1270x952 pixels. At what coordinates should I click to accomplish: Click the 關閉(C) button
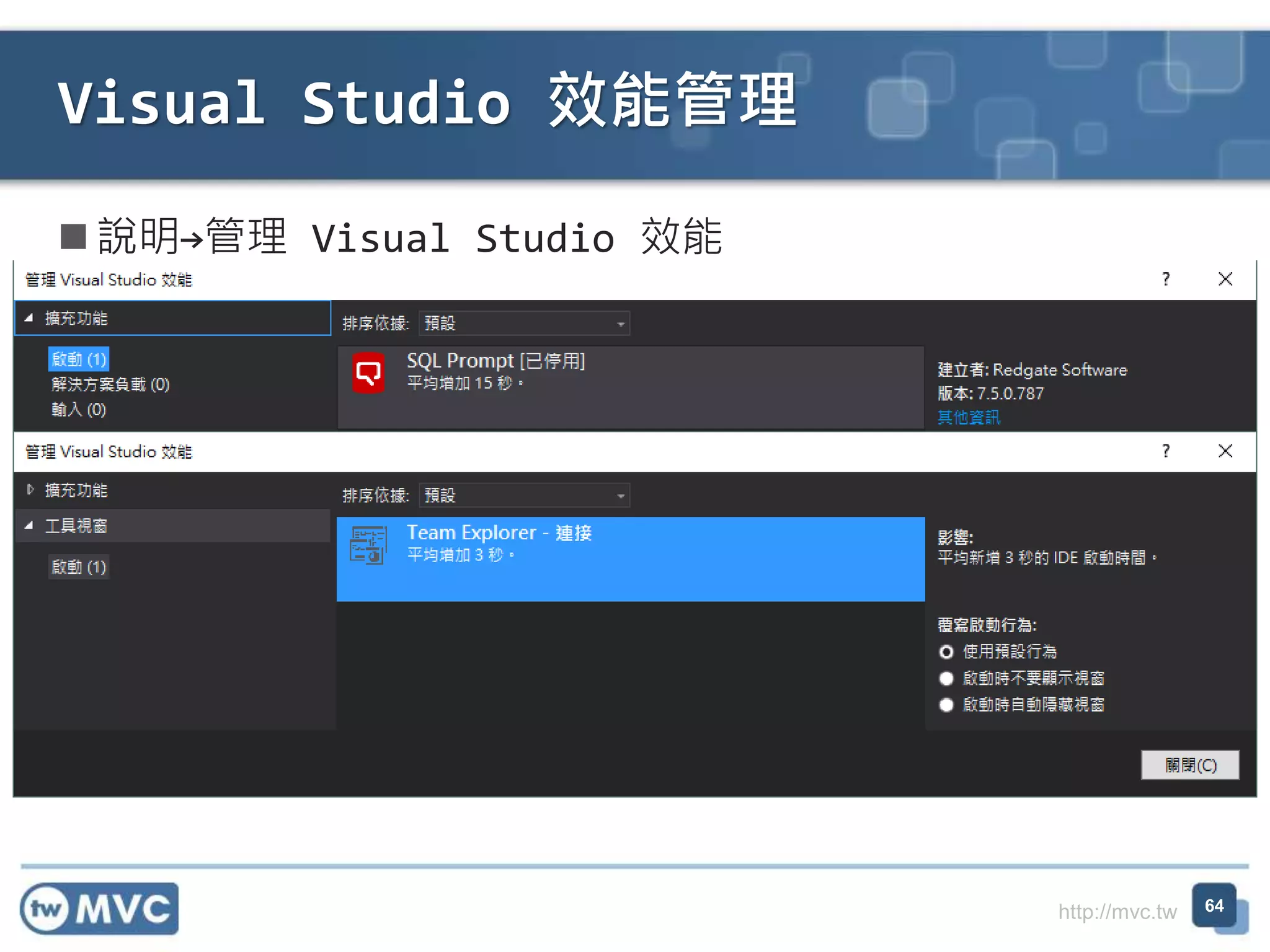[1190, 765]
